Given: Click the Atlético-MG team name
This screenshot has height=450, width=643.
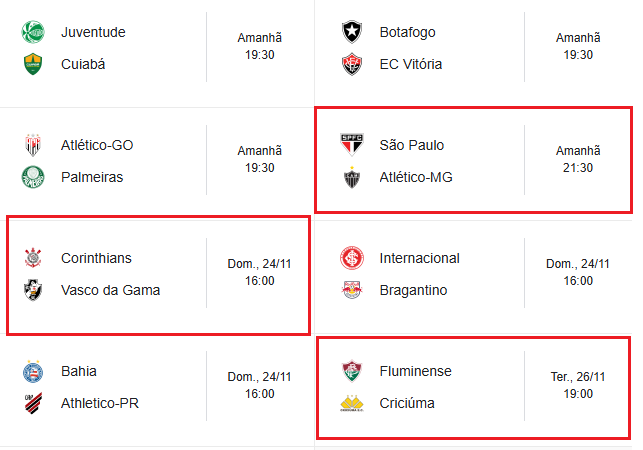Looking at the screenshot, I should [x=416, y=177].
